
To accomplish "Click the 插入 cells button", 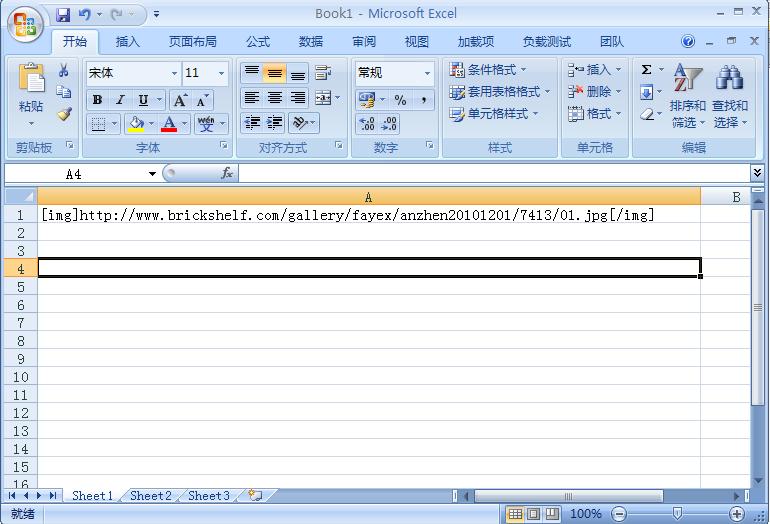I will tap(595, 70).
